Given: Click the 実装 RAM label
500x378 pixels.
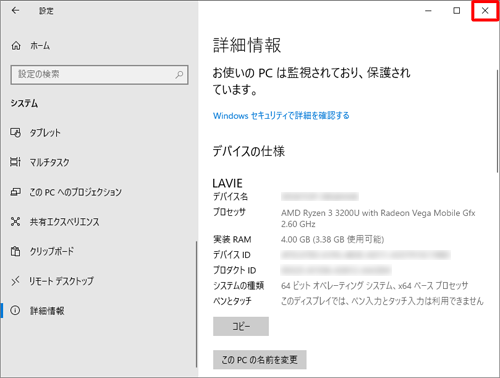Looking at the screenshot, I should (x=232, y=239).
